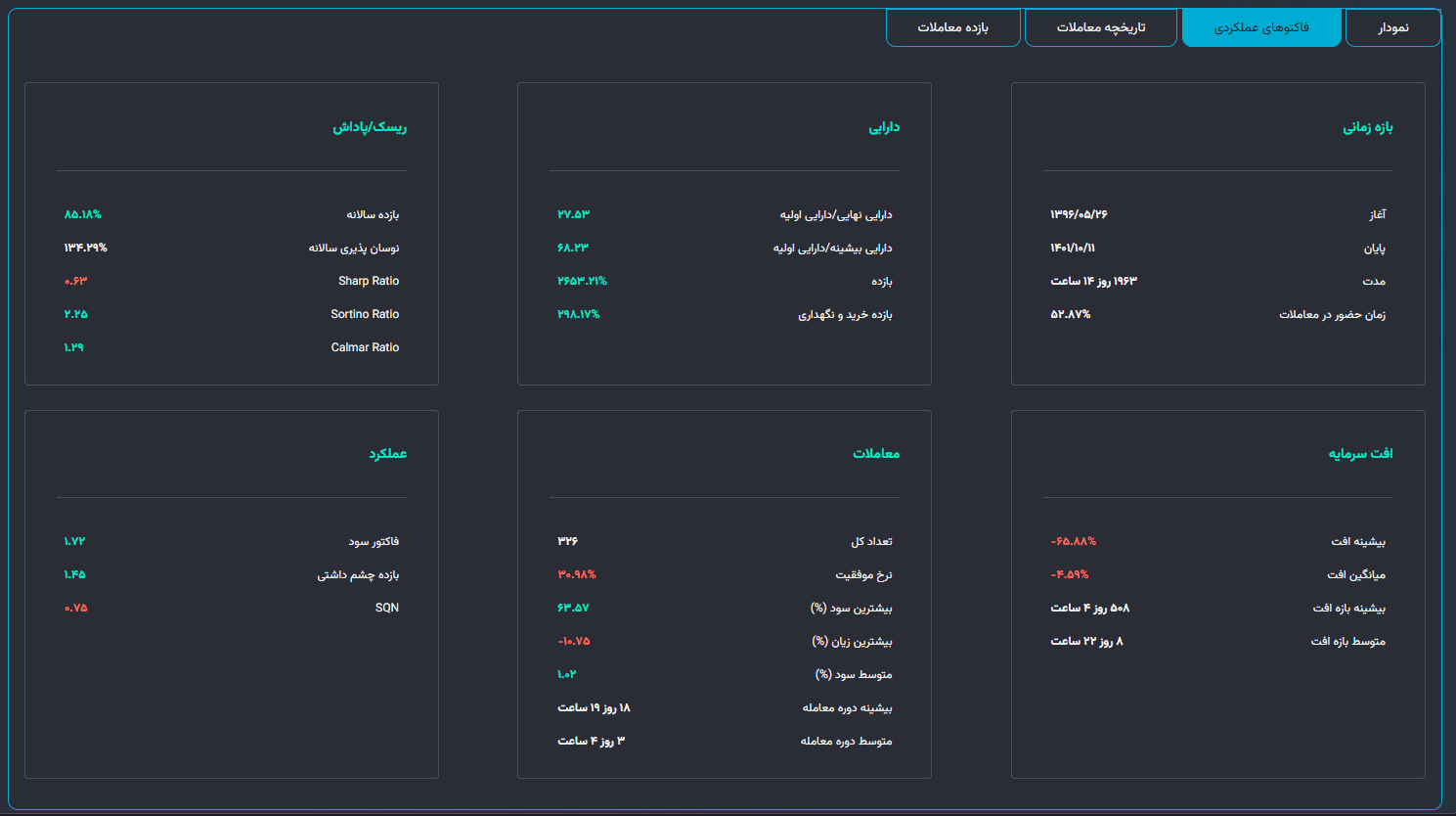Click the فاکتور سود label
The image size is (1456, 816).
click(x=374, y=541)
